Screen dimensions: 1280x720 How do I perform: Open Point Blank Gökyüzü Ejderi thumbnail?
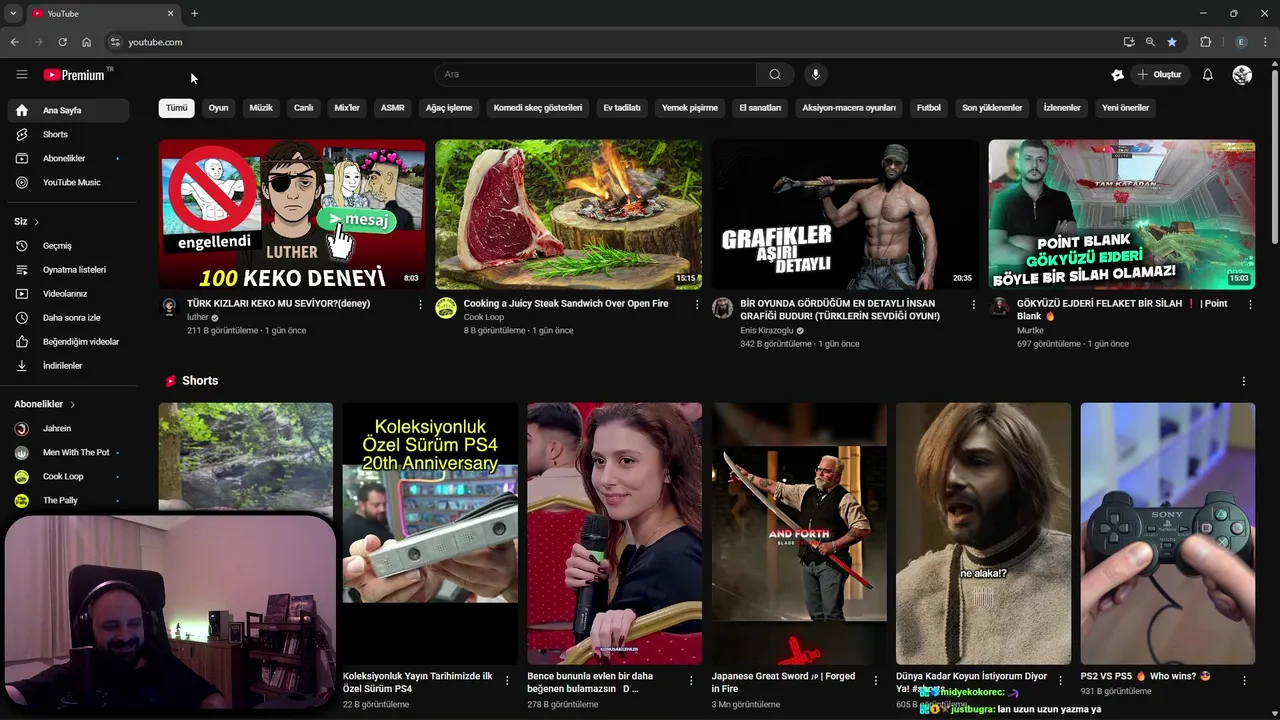pyautogui.click(x=1122, y=214)
